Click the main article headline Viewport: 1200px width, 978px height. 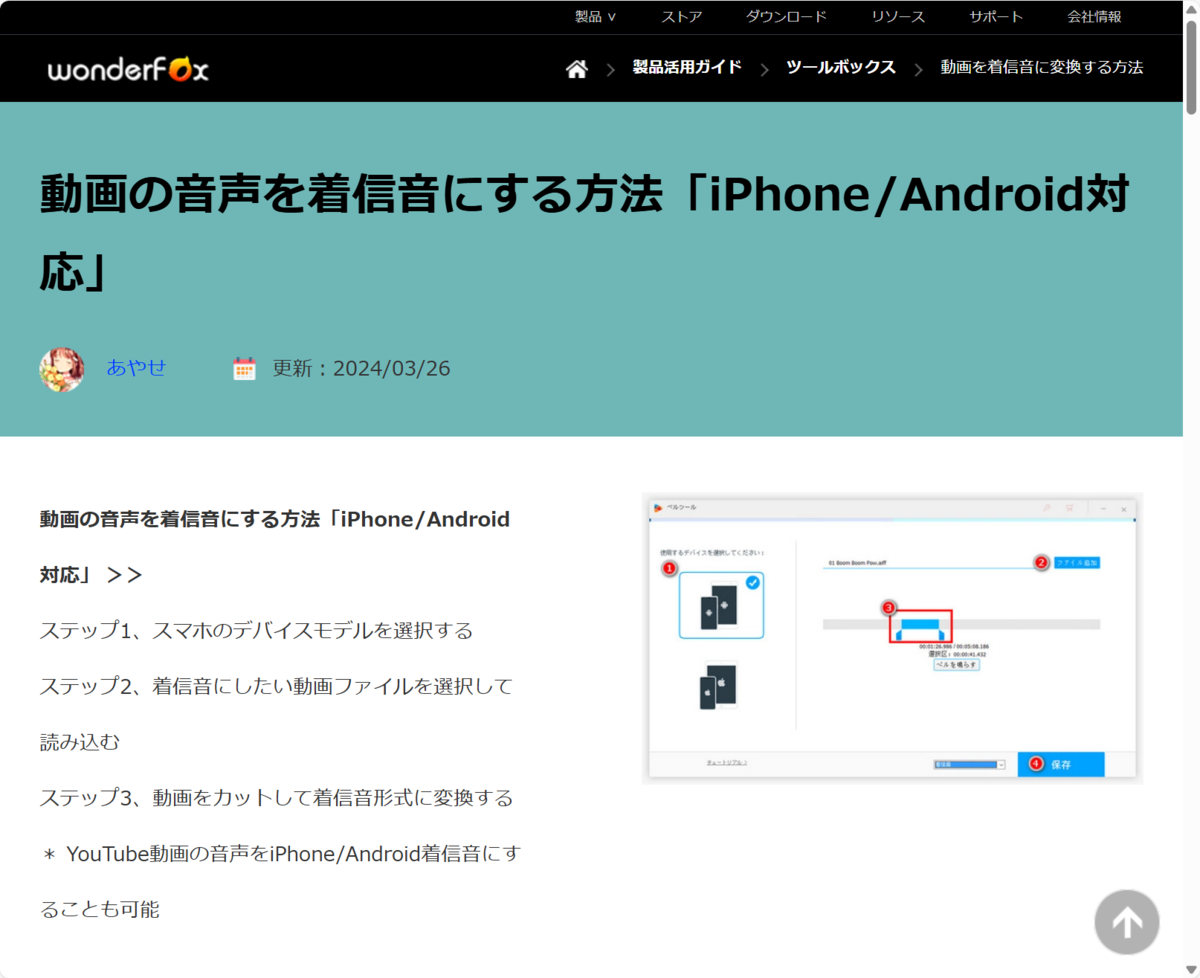(585, 234)
